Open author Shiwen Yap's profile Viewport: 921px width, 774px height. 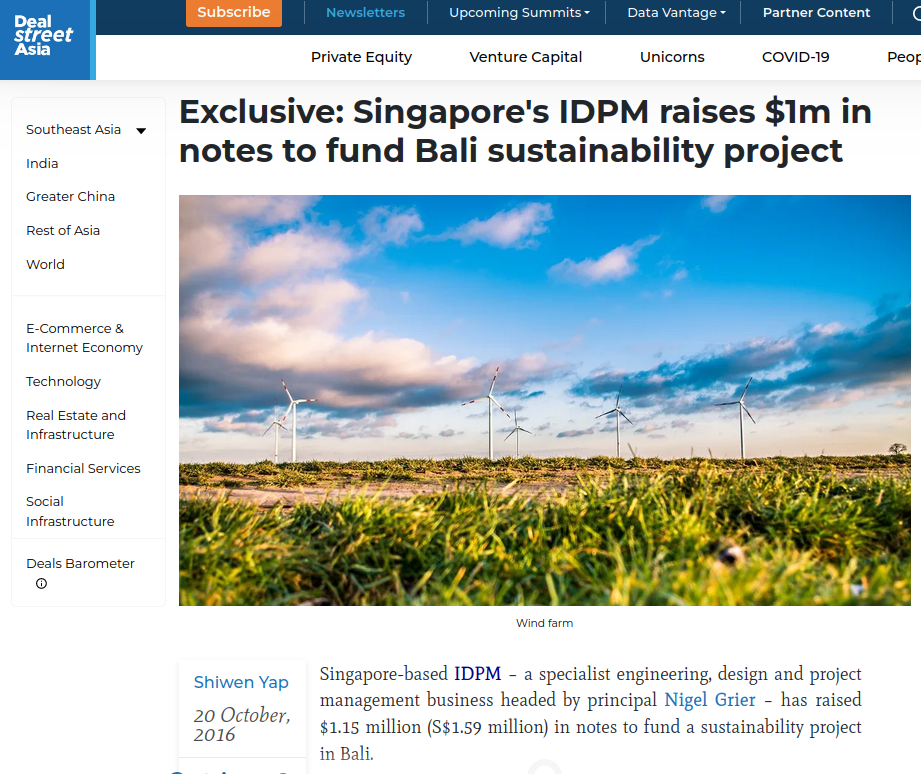[241, 682]
